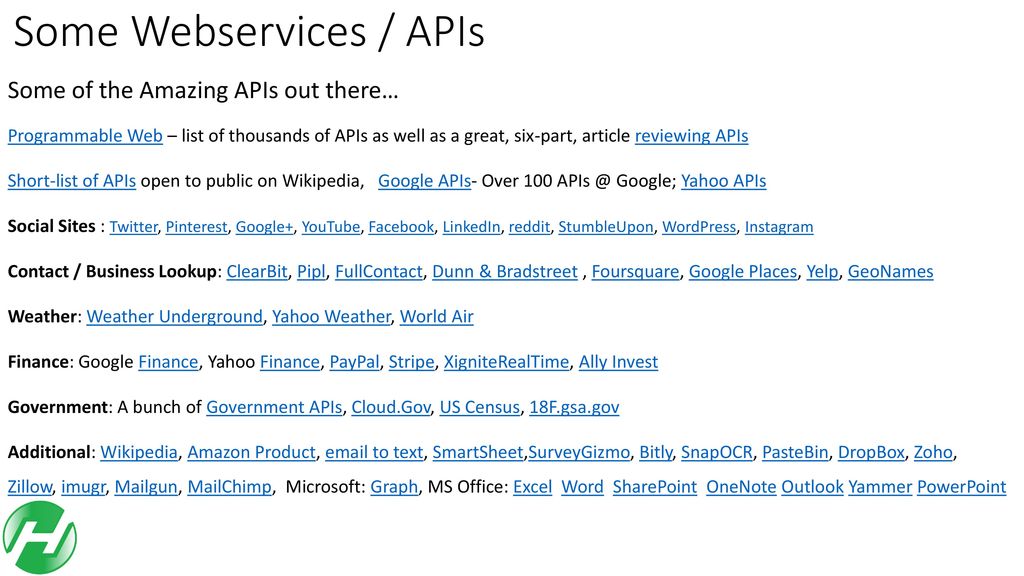Open the PowerPoint link
This screenshot has height=576, width=1024.
962,487
